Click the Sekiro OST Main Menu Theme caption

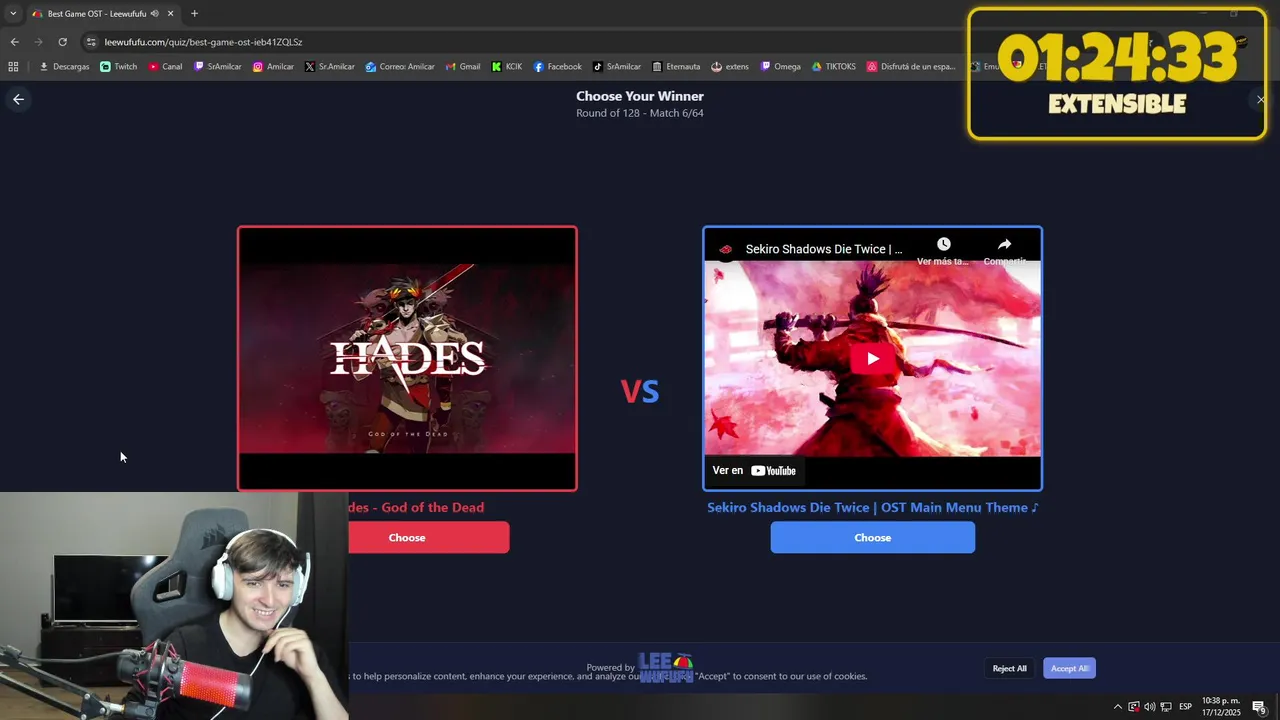(873, 507)
